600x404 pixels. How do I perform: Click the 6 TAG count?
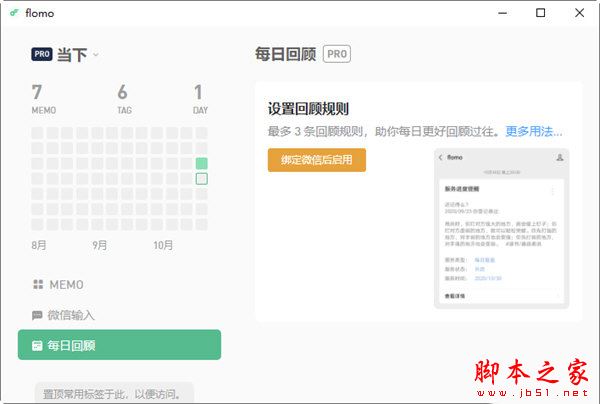[x=124, y=99]
